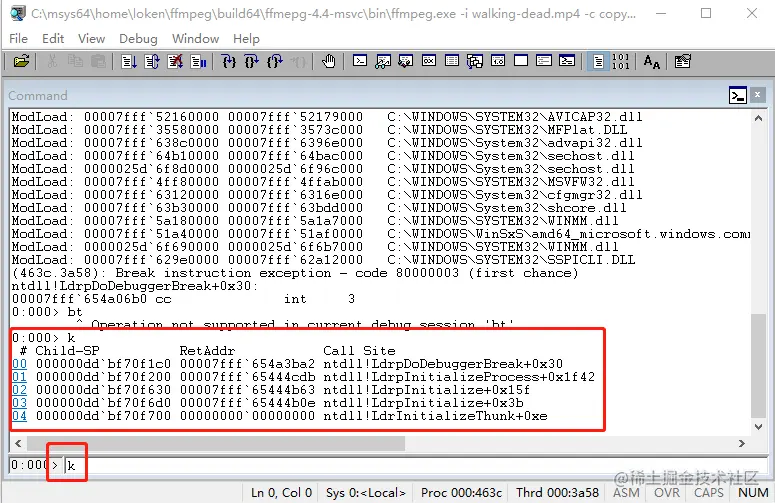Click the advapi32.dll ModLoad line

pyautogui.click(x=327, y=143)
